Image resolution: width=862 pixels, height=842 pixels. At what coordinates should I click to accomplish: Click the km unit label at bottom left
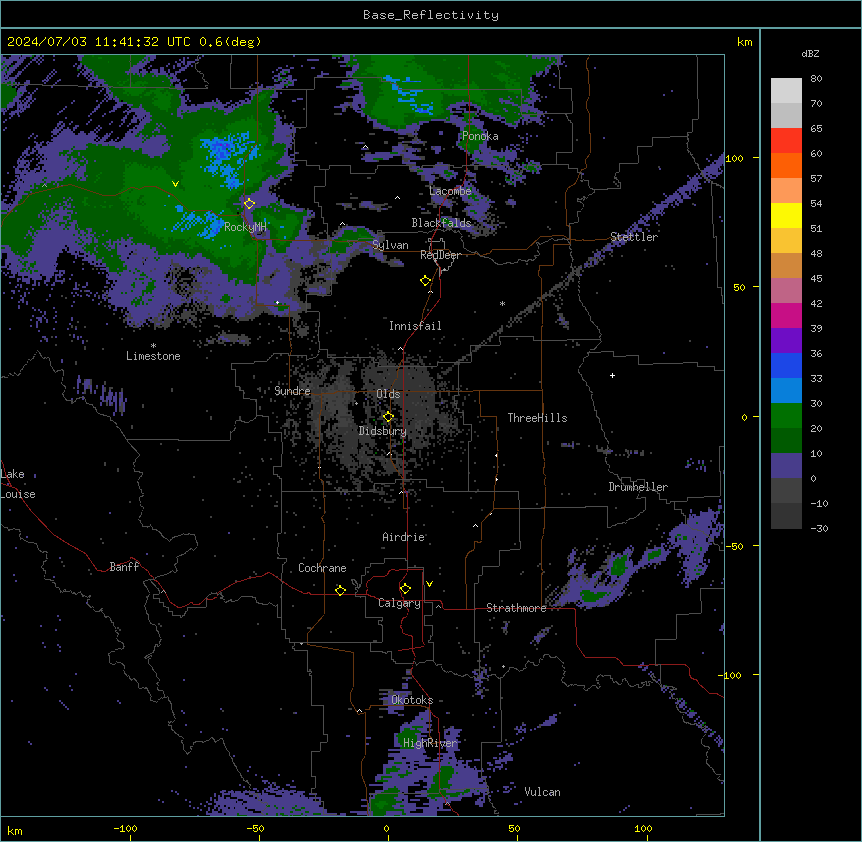14,830
